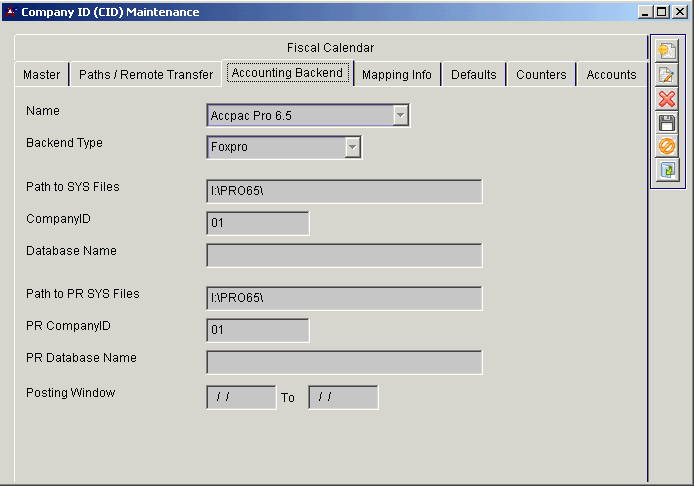Open the Paths / Remote Transfer tab
The image size is (694, 486).
pos(146,75)
